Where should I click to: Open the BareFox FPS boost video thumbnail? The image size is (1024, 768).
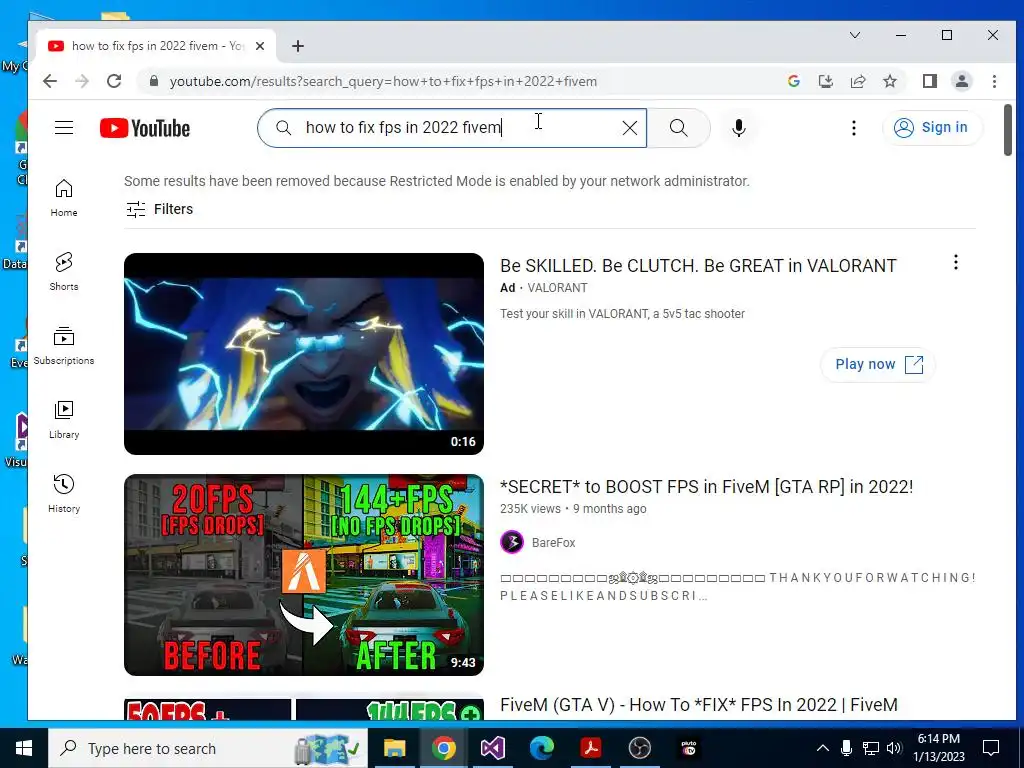[x=304, y=575]
